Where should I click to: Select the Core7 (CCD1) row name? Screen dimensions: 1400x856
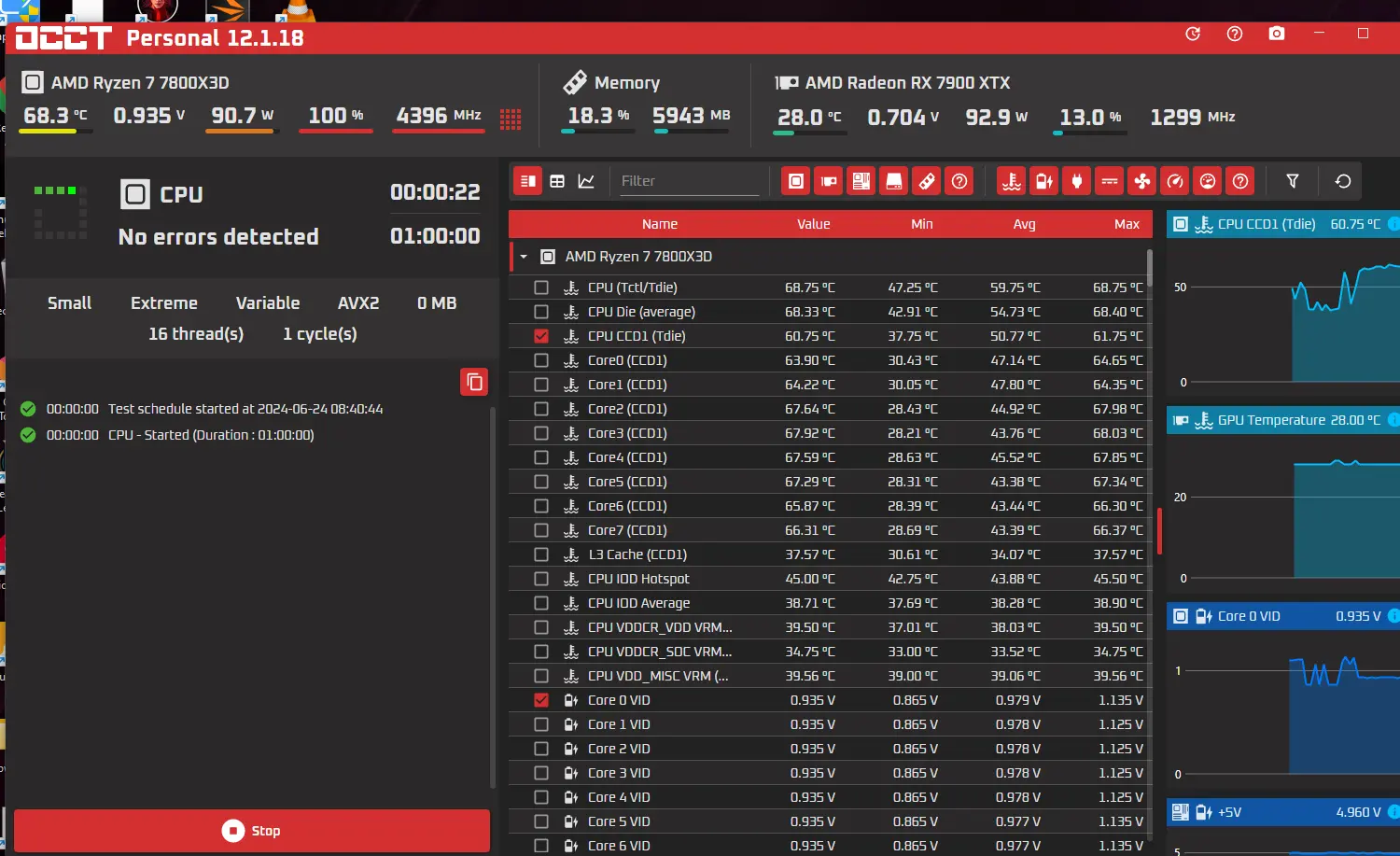coord(627,530)
